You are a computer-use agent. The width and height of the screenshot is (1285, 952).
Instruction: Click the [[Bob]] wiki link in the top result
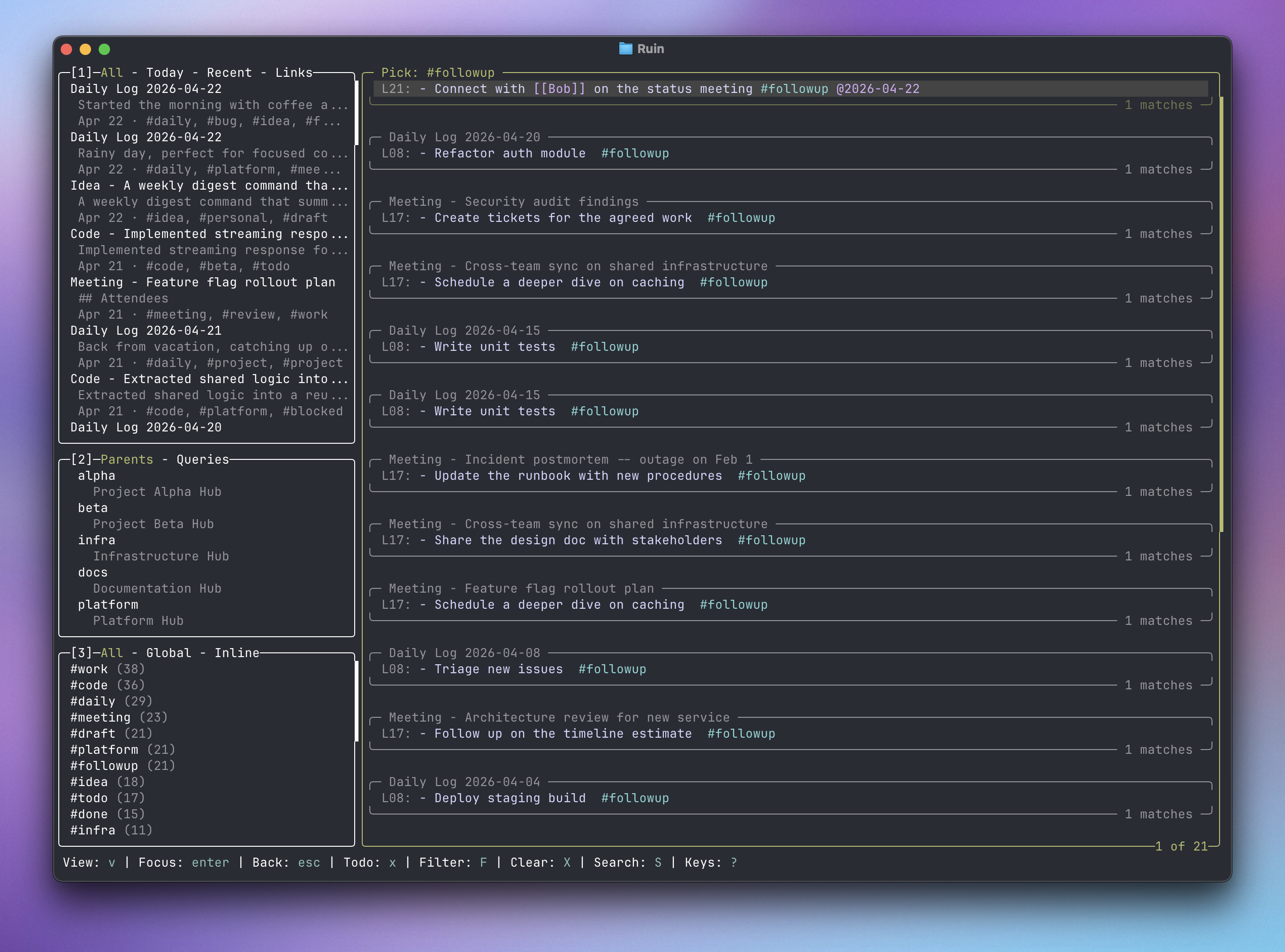560,89
